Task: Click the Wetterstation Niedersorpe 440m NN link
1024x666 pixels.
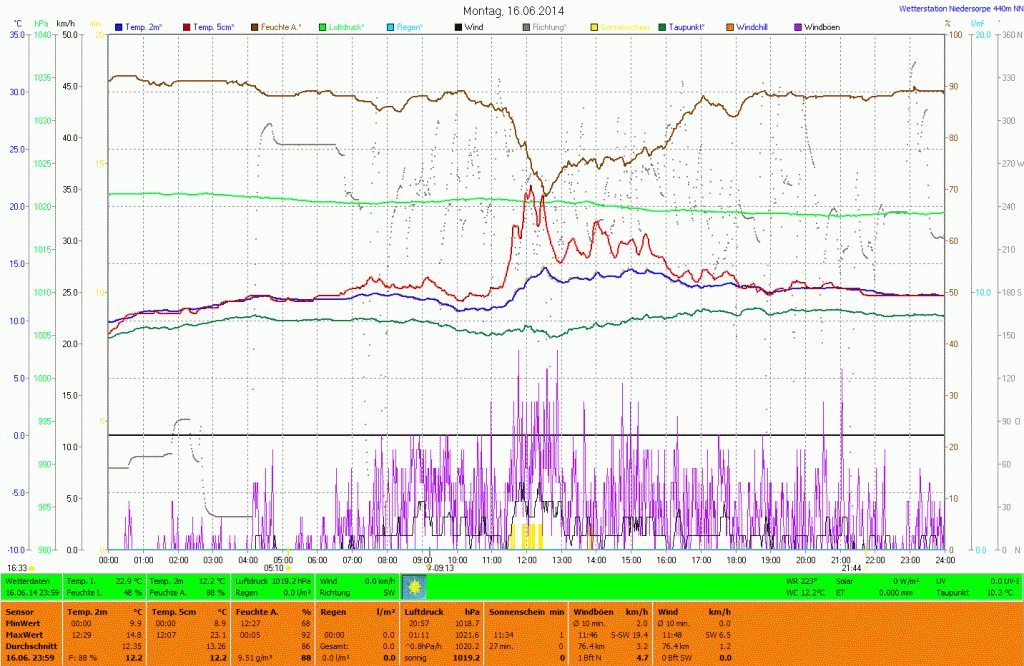Action: tap(953, 9)
